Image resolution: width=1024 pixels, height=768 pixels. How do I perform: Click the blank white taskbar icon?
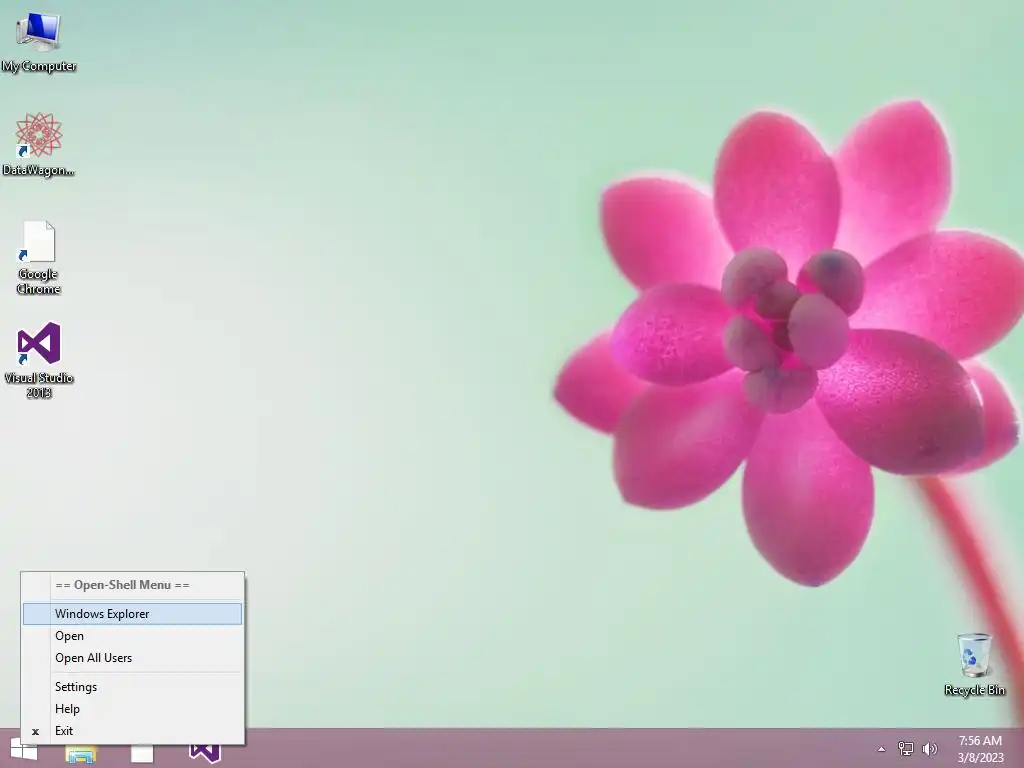(142, 754)
